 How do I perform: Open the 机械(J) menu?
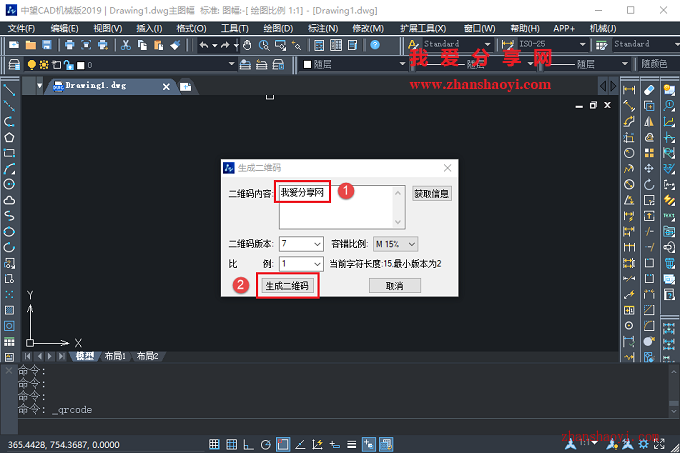tap(603, 28)
